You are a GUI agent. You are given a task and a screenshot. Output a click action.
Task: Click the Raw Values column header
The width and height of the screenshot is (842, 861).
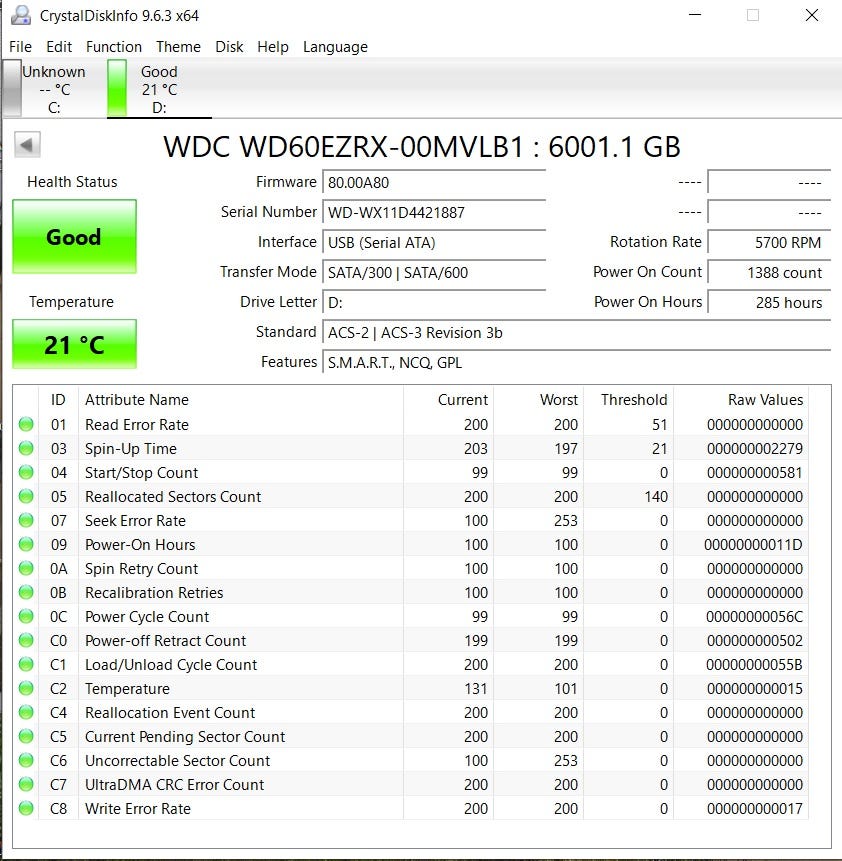tap(741, 400)
